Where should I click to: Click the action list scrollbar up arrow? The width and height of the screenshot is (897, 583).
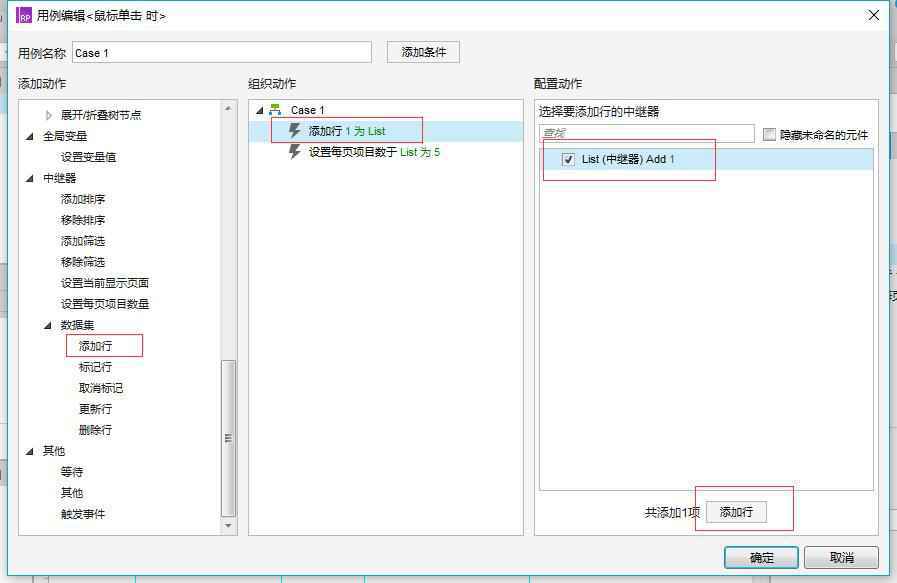(x=228, y=108)
